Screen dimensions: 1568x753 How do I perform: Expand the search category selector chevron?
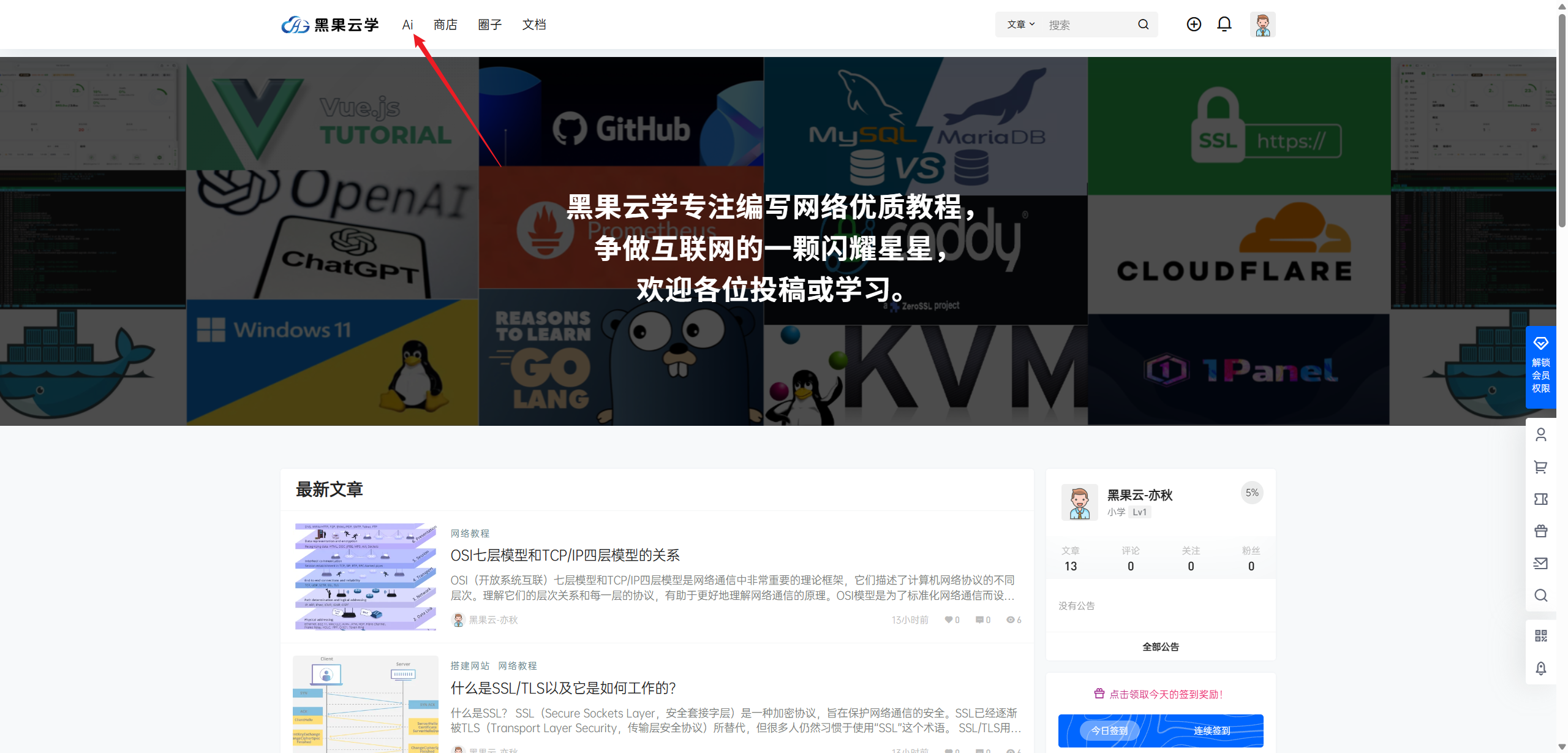(x=1033, y=25)
